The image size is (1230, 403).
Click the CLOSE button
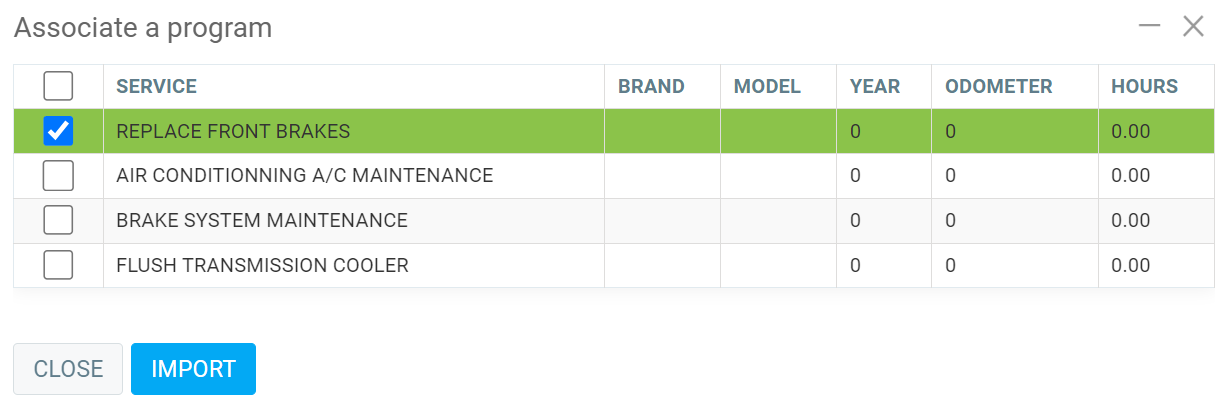click(68, 369)
